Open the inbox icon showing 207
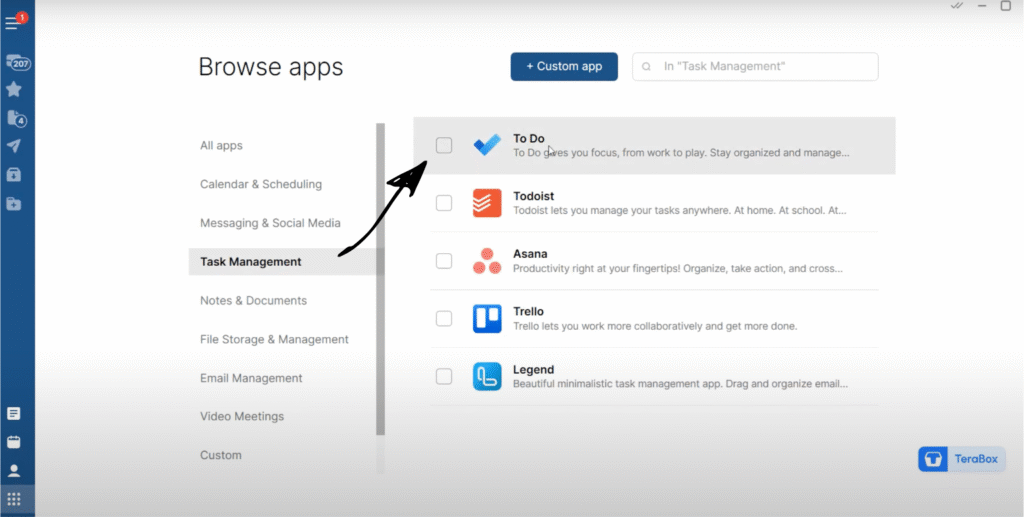Viewport: 1024px width, 517px height. (x=18, y=63)
